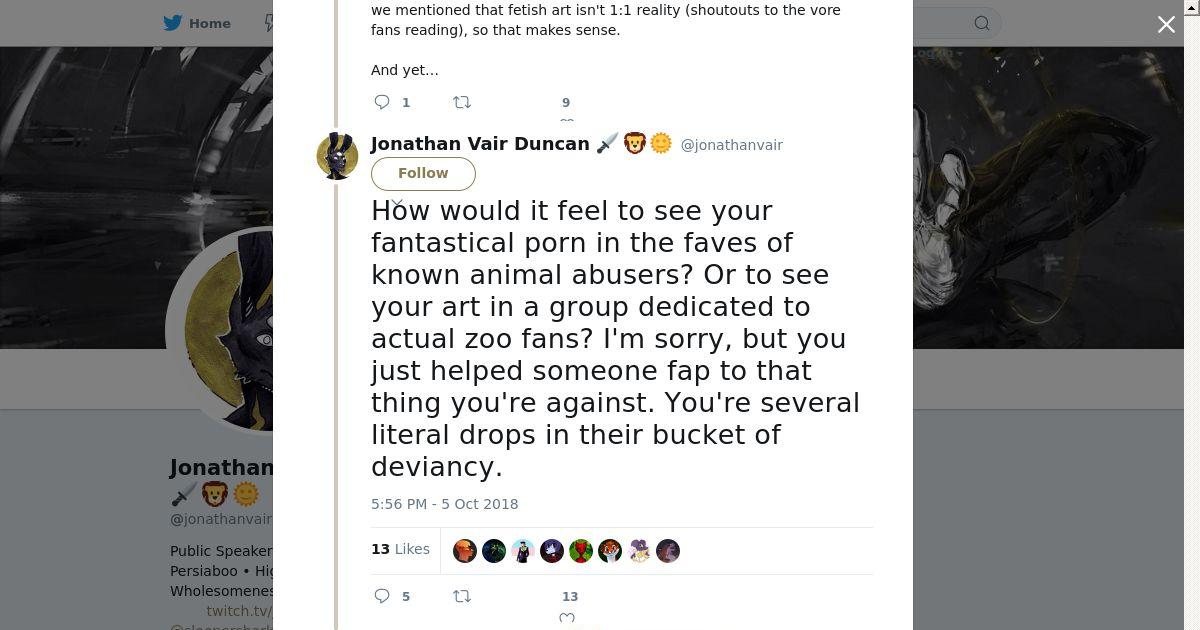Open the 13 Likes list
The width and height of the screenshot is (1200, 630).
point(400,549)
